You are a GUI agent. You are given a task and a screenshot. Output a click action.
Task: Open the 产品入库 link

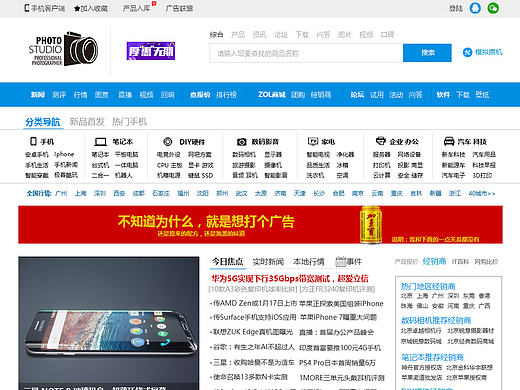point(136,8)
